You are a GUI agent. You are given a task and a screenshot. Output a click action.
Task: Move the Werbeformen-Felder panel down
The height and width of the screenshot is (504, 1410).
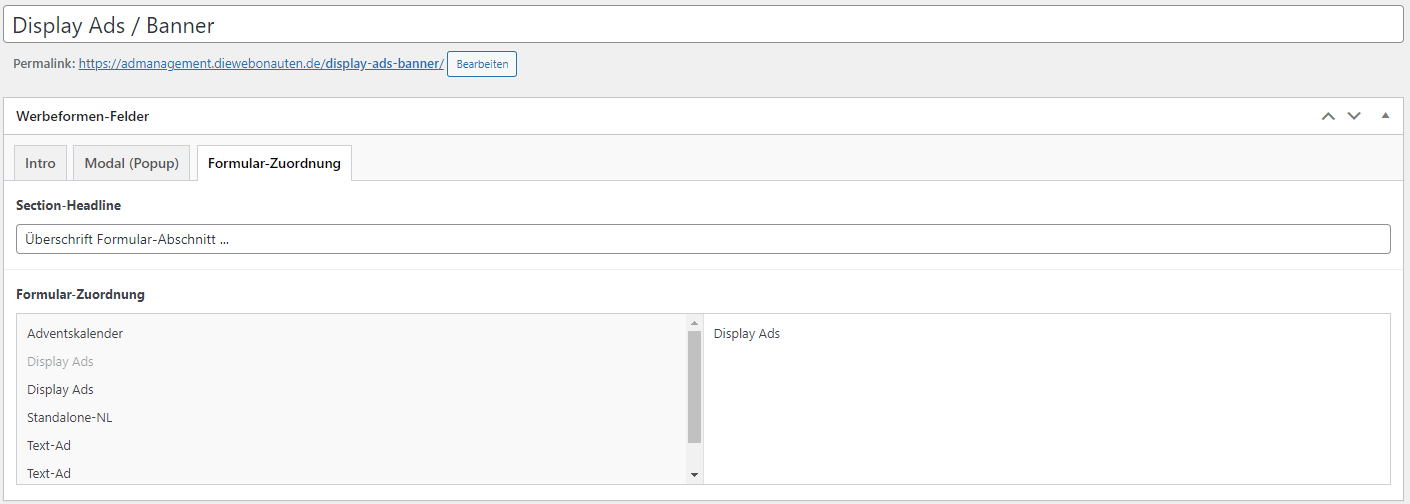click(x=1354, y=116)
